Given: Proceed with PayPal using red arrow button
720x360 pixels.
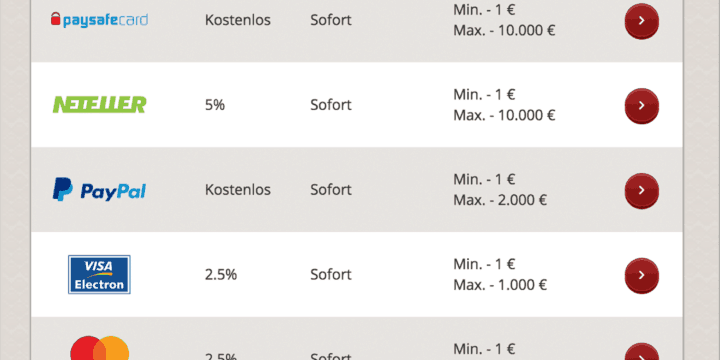Looking at the screenshot, I should [641, 191].
